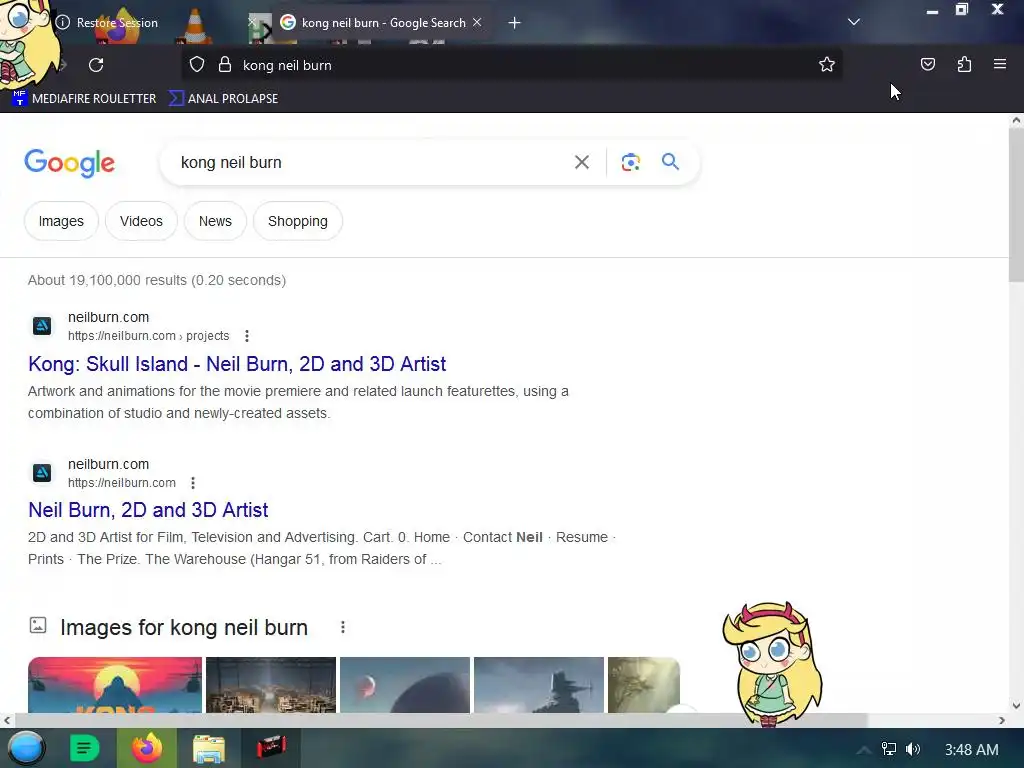This screenshot has height=768, width=1024.
Task: Open the volume speaker tray icon
Action: pyautogui.click(x=913, y=749)
